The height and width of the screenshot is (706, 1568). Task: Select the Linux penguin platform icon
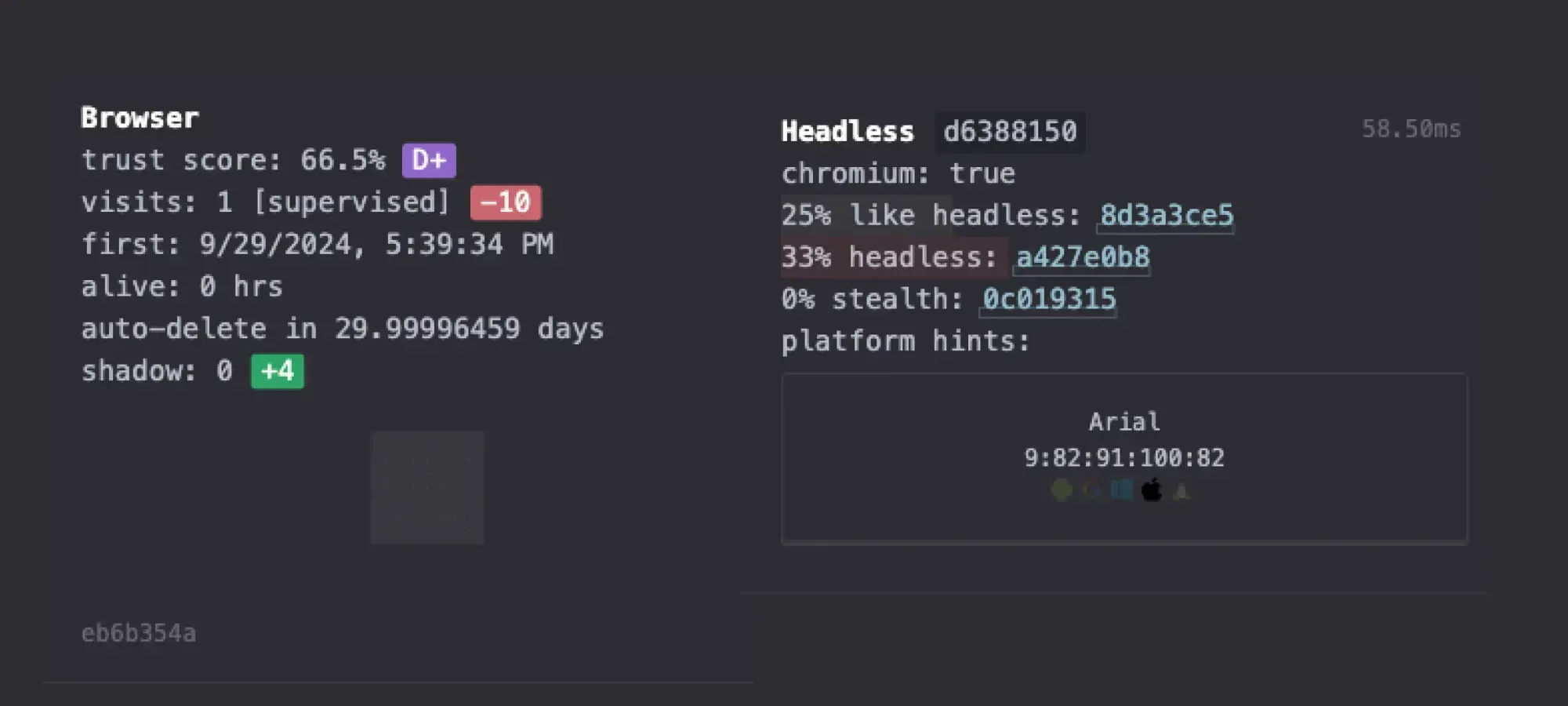coord(1181,489)
